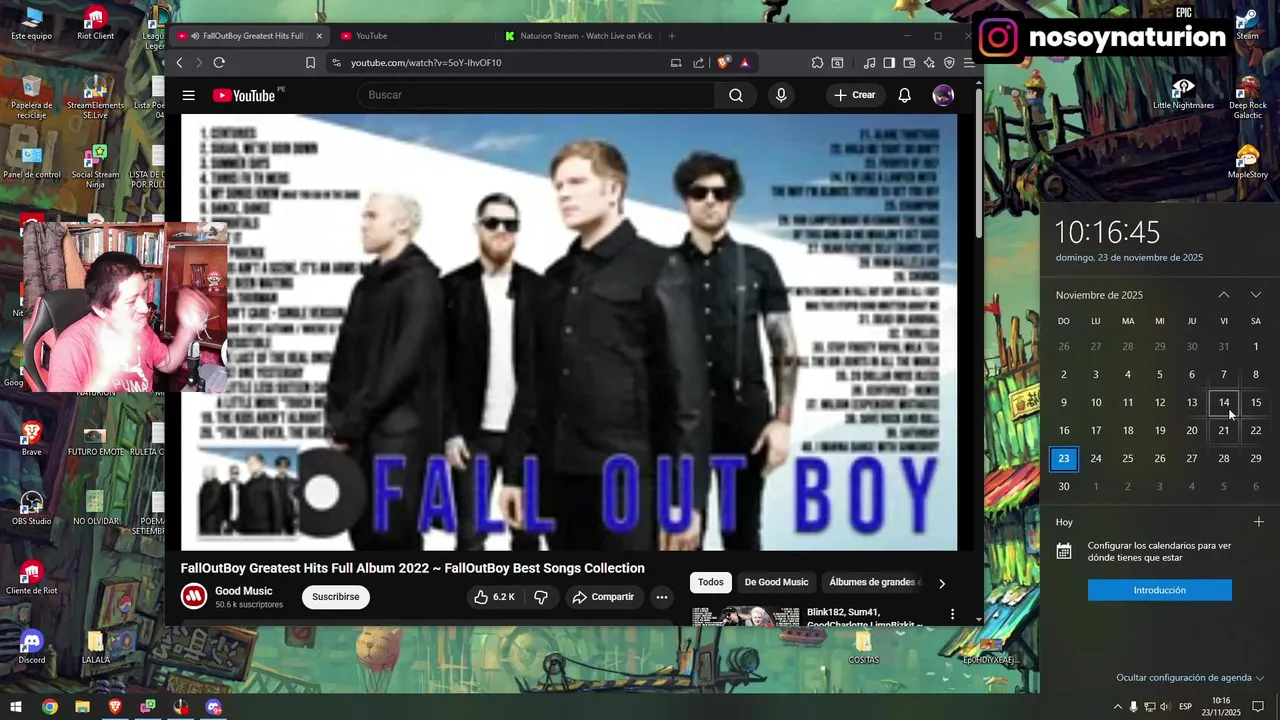
Task: Open File Explorer from the taskbar
Action: point(82,707)
